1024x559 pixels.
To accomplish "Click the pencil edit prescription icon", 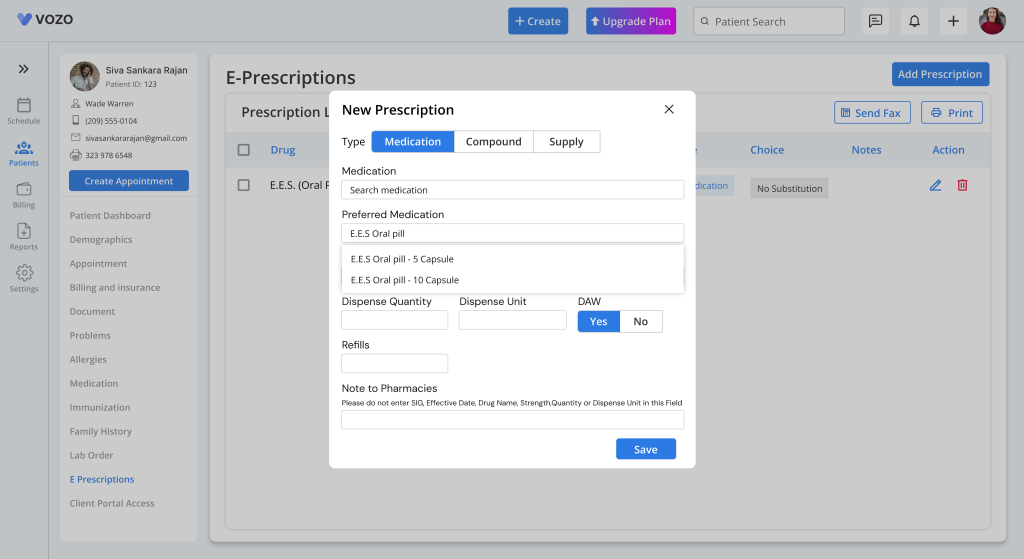I will (x=935, y=185).
